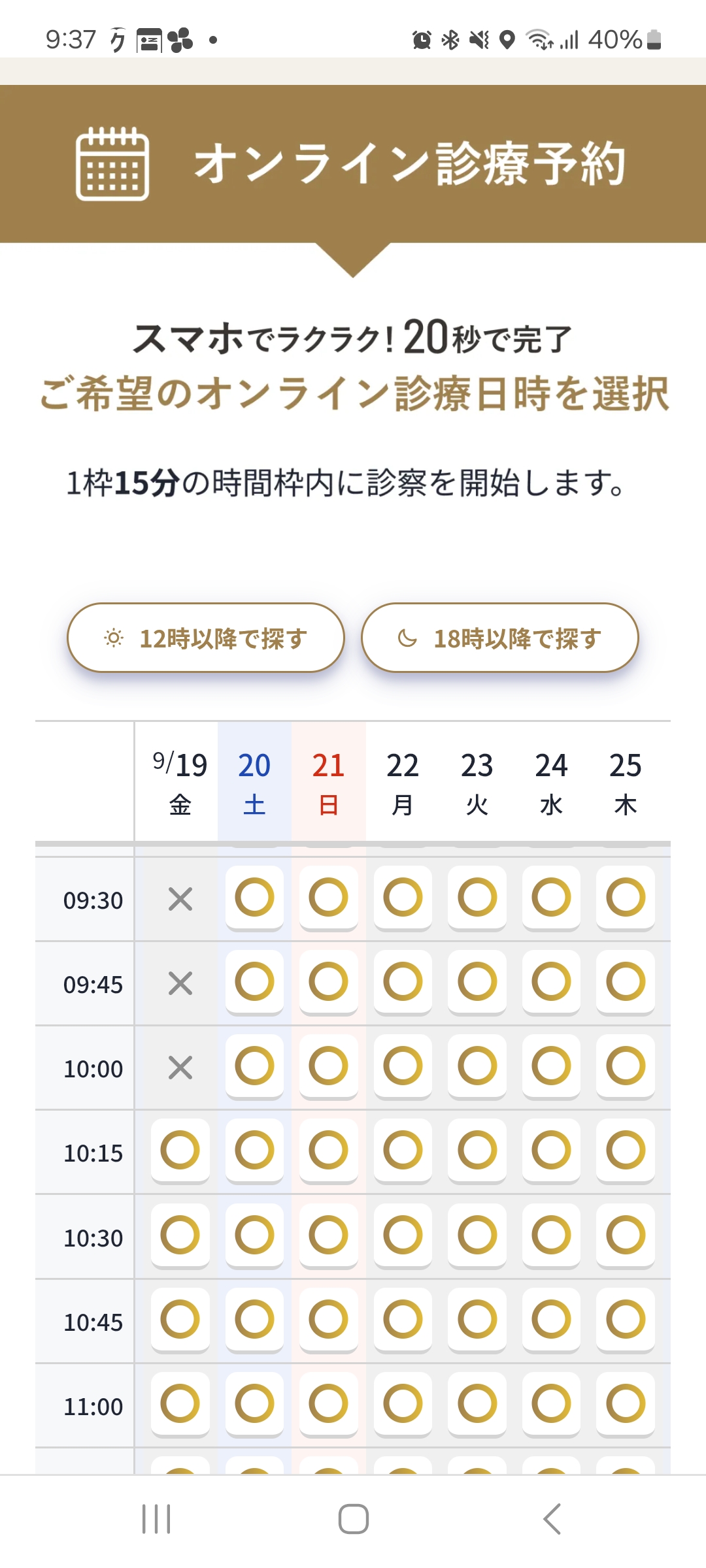Viewport: 706px width, 1568px height.
Task: Choose the 10:15 slot on Friday 9/19
Action: (180, 1151)
